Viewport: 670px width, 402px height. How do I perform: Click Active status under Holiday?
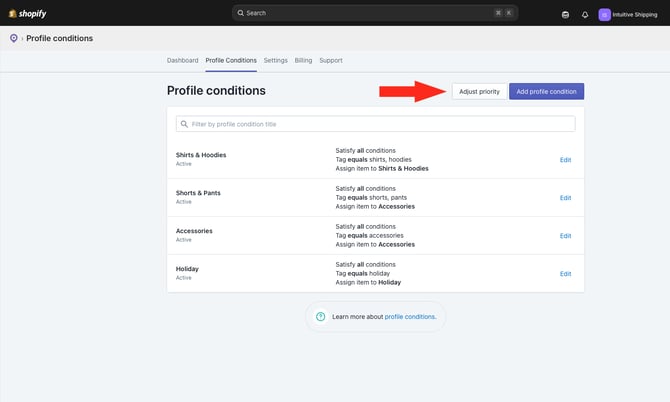[x=183, y=278]
